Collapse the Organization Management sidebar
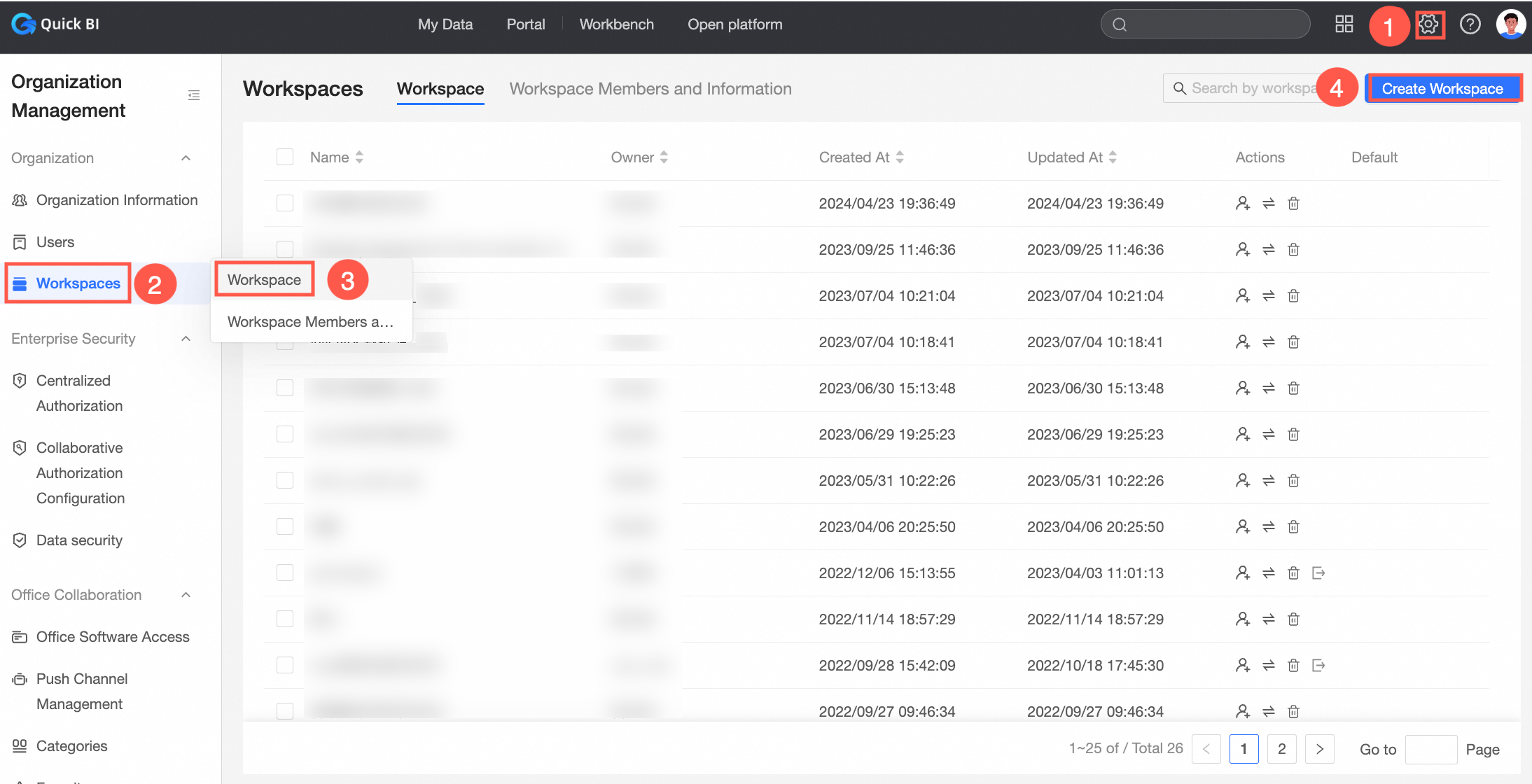 coord(194,95)
